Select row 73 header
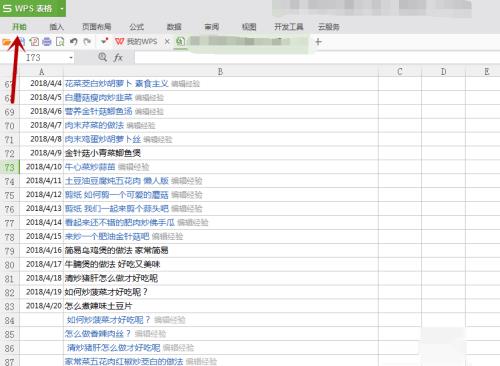The width and height of the screenshot is (500, 366). click(10, 167)
